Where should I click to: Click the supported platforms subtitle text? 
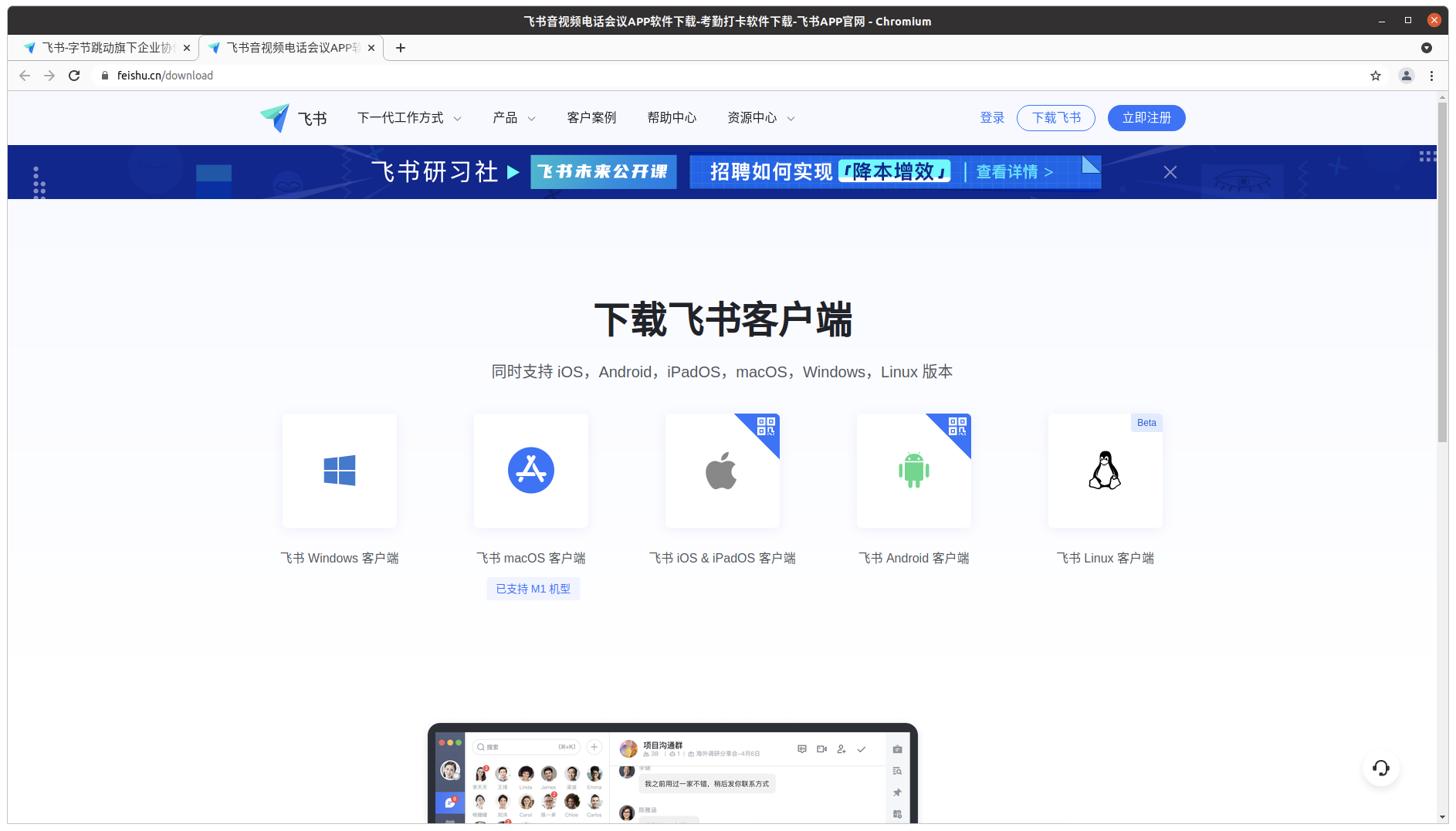pos(722,372)
